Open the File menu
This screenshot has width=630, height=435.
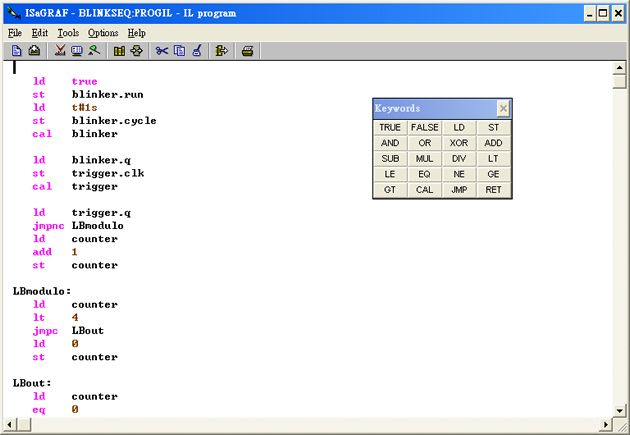[15, 33]
